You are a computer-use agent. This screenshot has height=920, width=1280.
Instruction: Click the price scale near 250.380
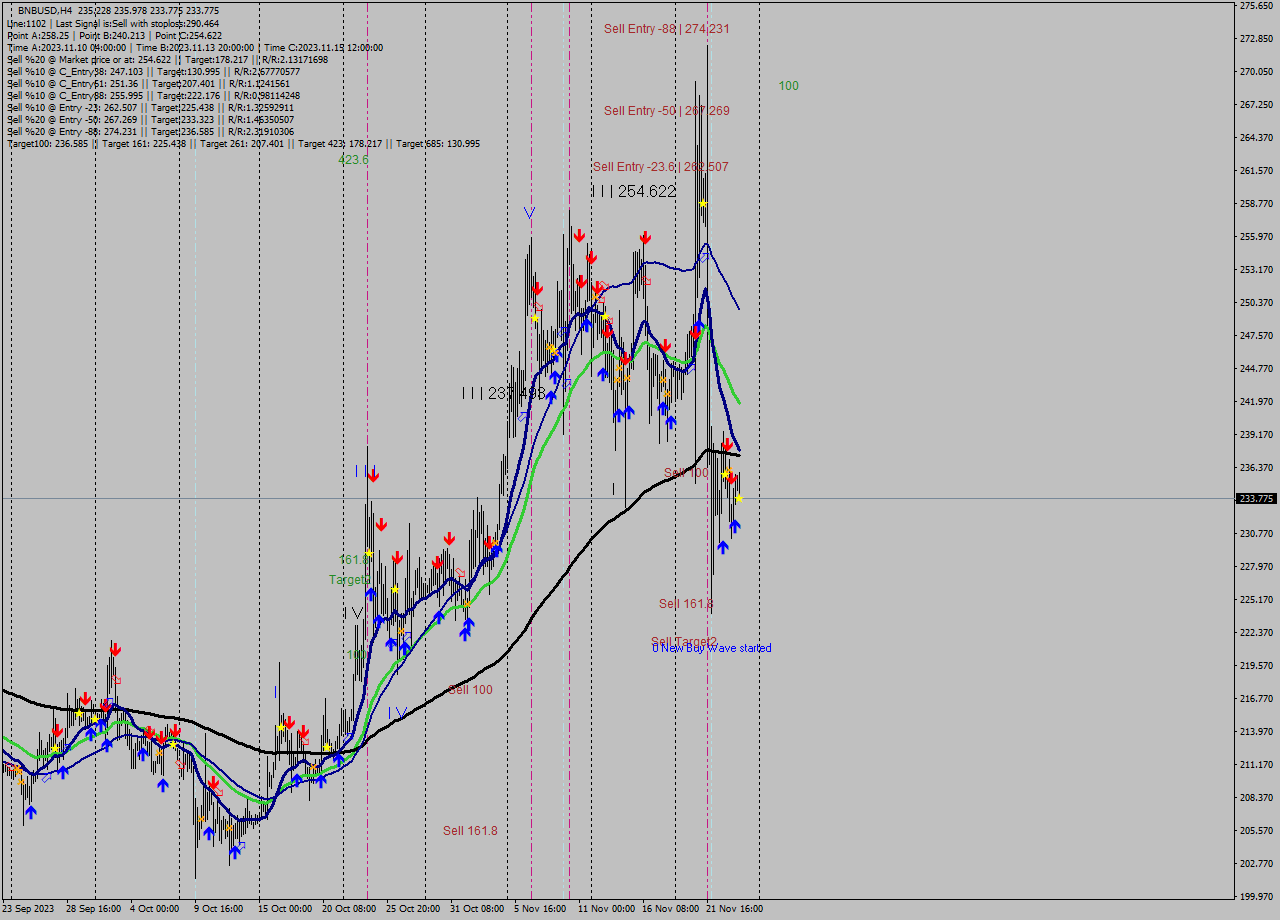(x=1257, y=302)
